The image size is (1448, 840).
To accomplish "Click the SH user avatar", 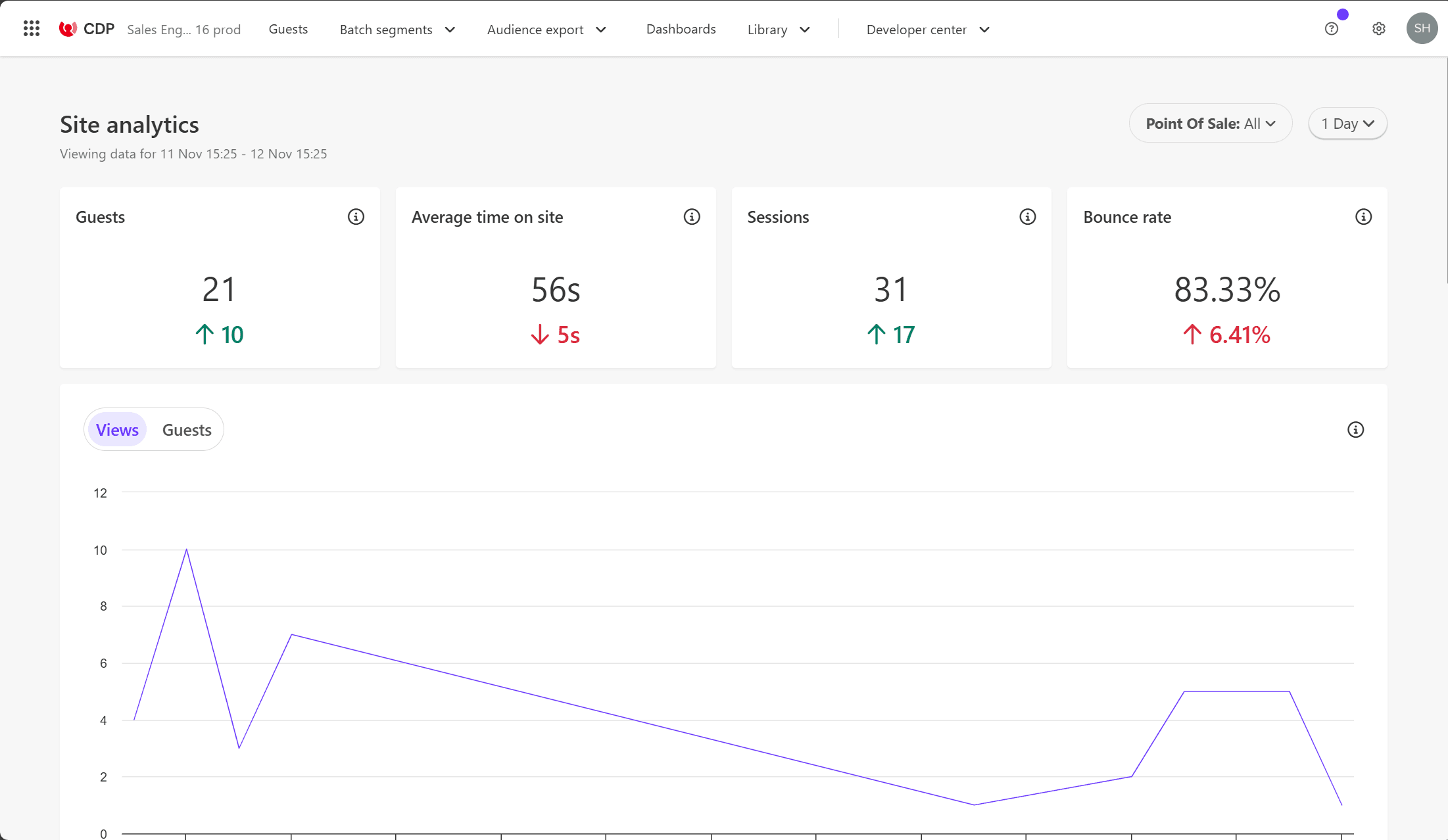I will (1422, 28).
